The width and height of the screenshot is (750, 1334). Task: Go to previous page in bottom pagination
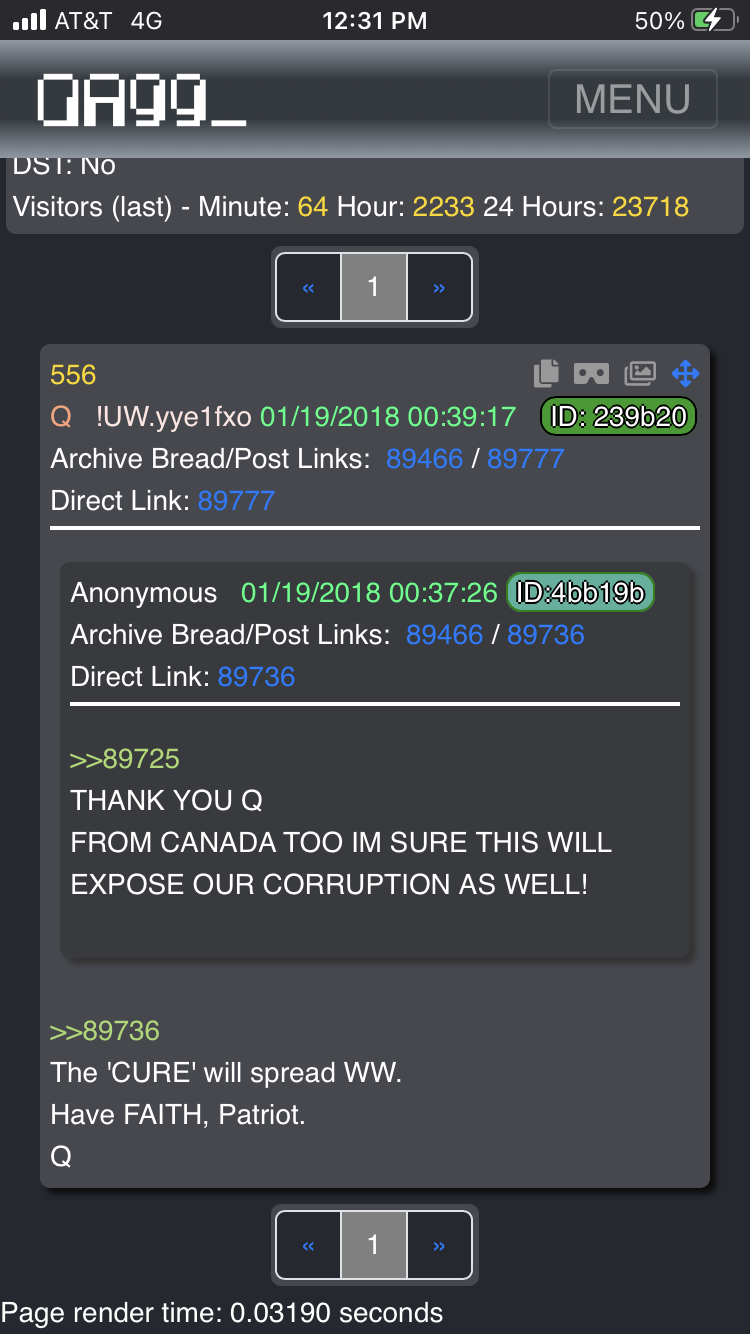point(308,1245)
